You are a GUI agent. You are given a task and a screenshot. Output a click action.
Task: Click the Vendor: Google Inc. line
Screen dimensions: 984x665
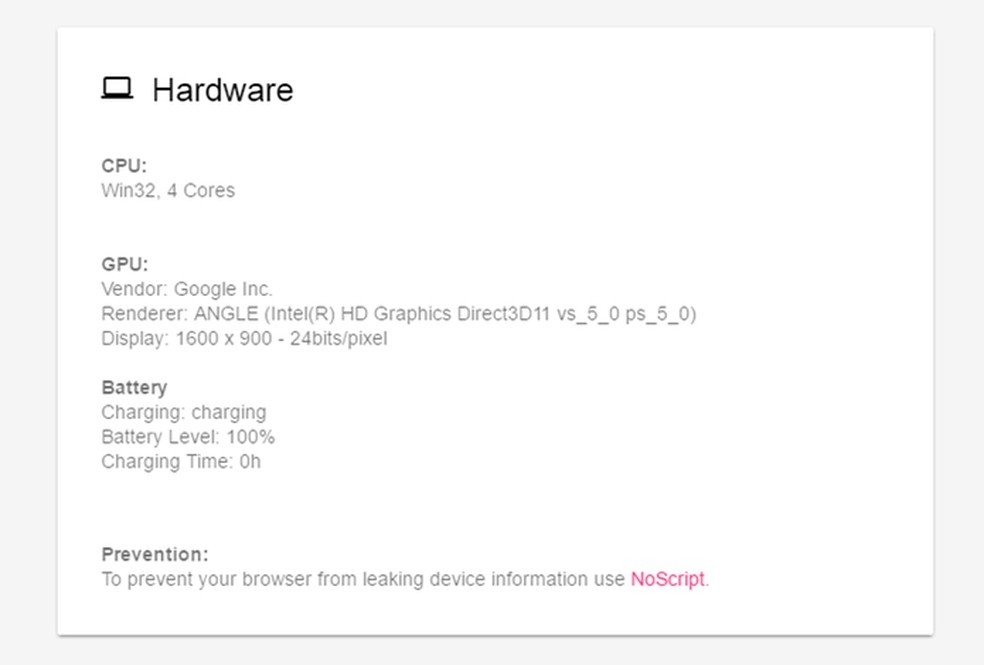(187, 289)
